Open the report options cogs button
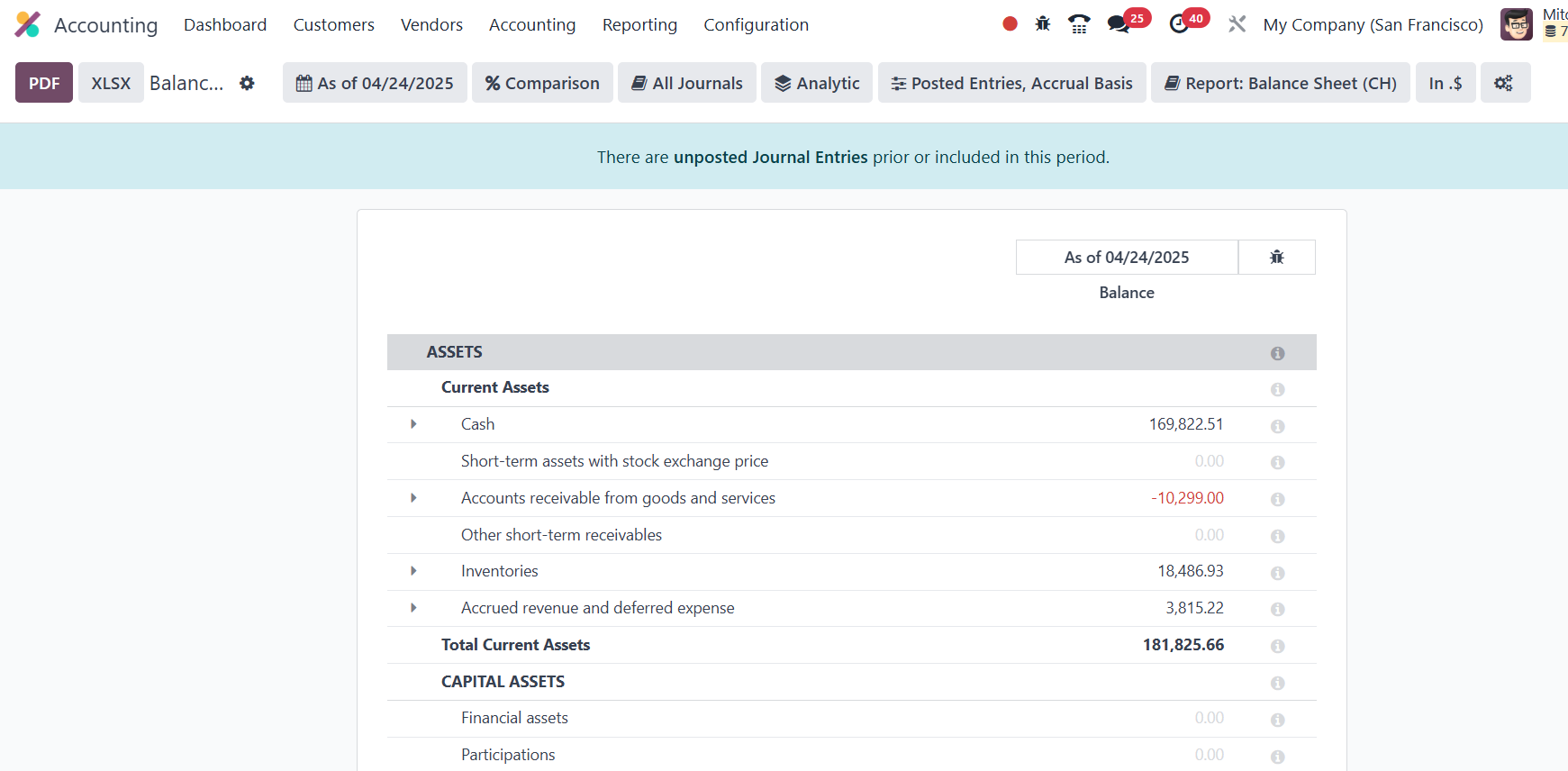The width and height of the screenshot is (1568, 771). pyautogui.click(x=1504, y=83)
